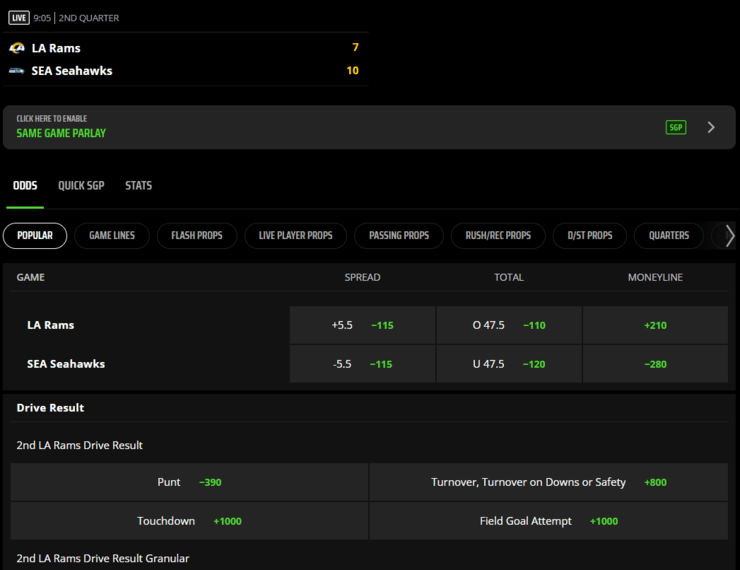Viewport: 740px width, 570px height.
Task: Click the LA Rams logo icon
Action: (x=17, y=48)
